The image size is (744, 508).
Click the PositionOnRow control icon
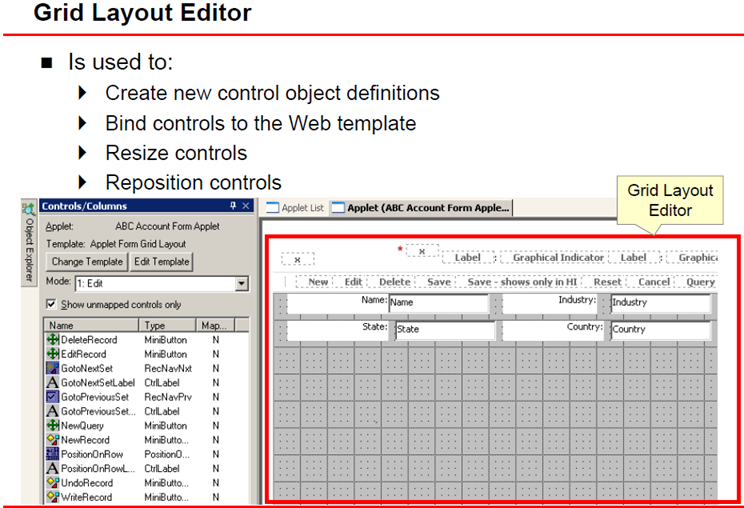(53, 454)
